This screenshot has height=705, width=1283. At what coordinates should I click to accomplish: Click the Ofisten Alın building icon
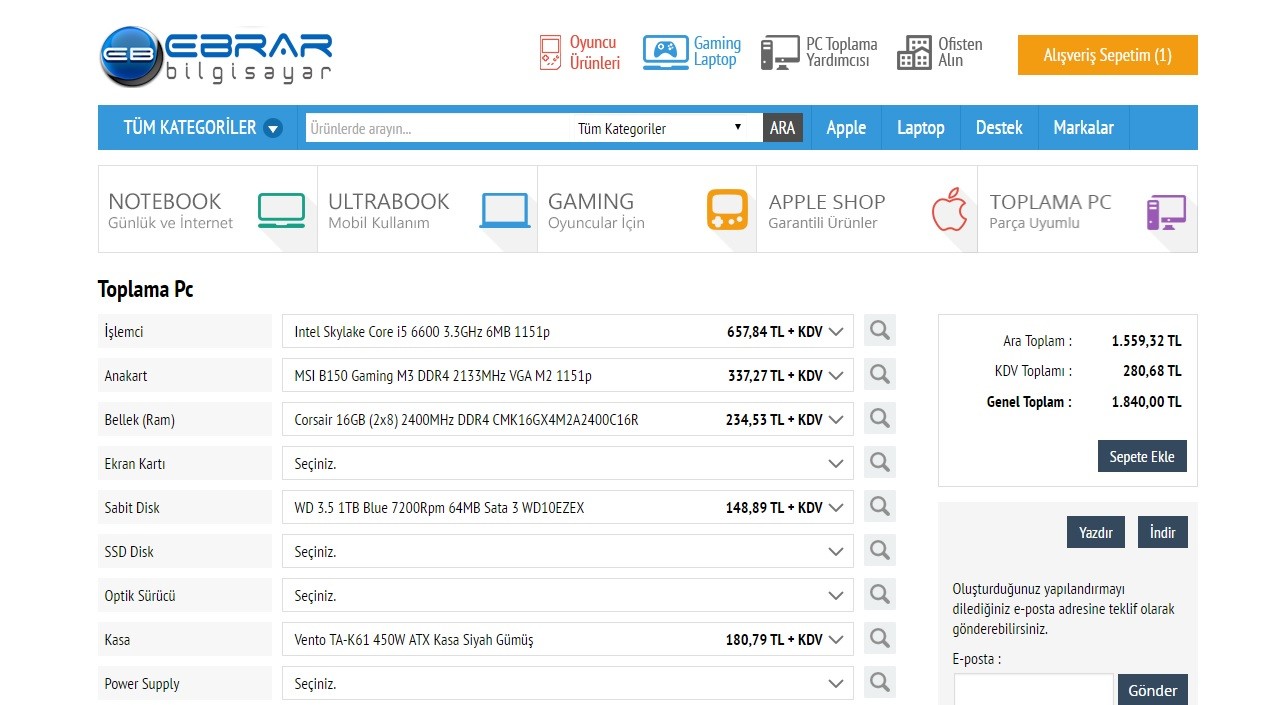pos(914,52)
